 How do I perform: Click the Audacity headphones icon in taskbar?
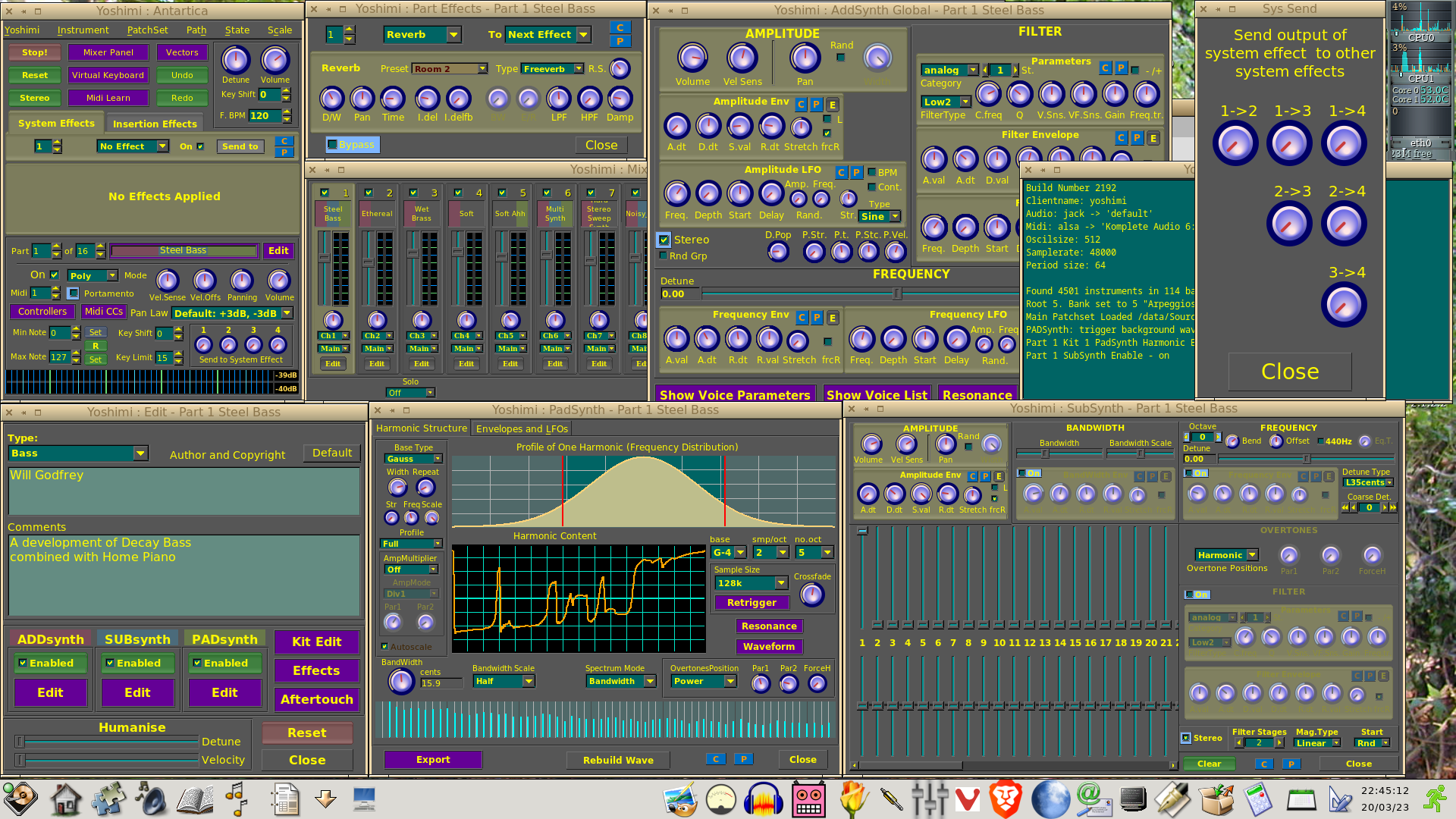[763, 799]
